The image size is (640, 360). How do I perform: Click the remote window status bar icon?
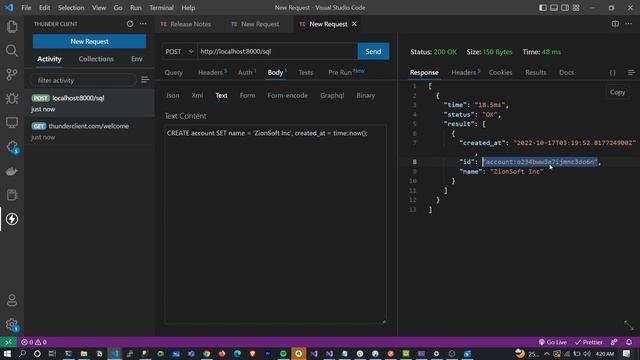(8, 342)
